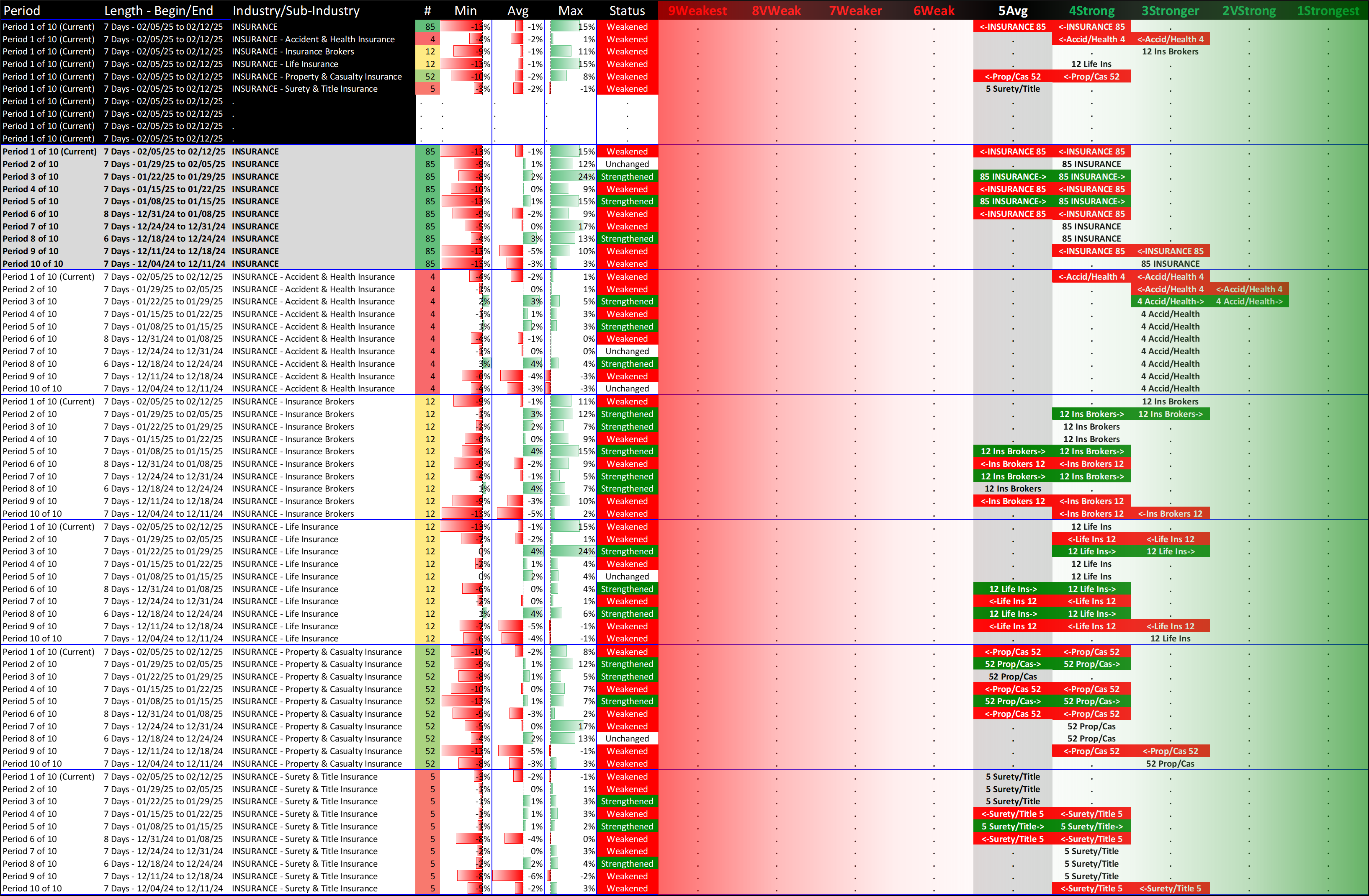Select '12 Life Ins' cell under 3Stronger column
Image resolution: width=1369 pixels, height=896 pixels.
[1170, 639]
